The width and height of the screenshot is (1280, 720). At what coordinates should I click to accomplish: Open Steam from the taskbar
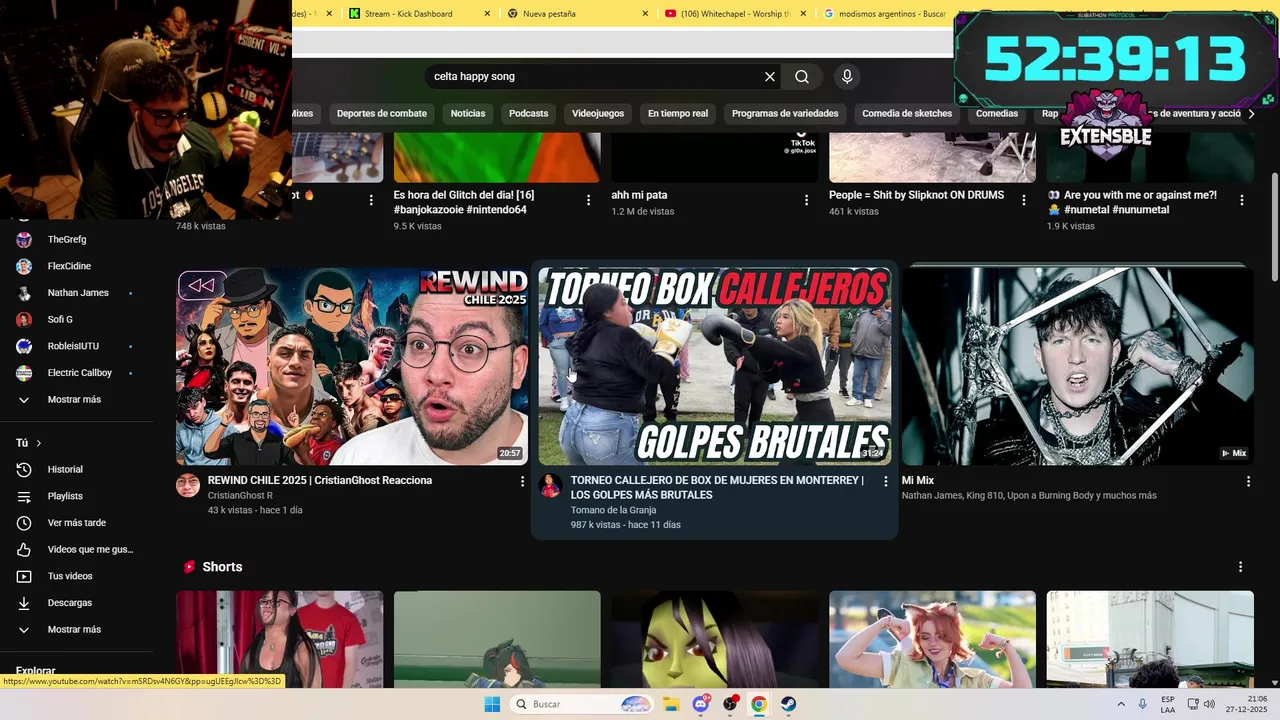[789, 704]
